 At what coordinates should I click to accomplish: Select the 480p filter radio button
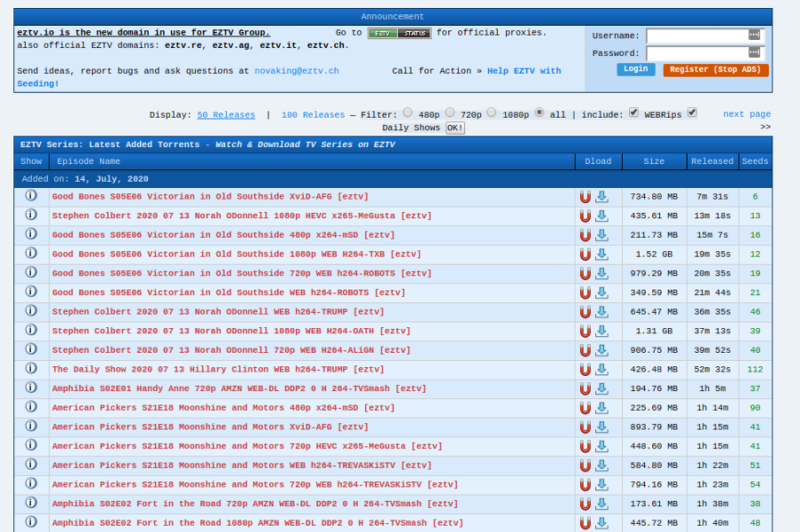pos(407,113)
